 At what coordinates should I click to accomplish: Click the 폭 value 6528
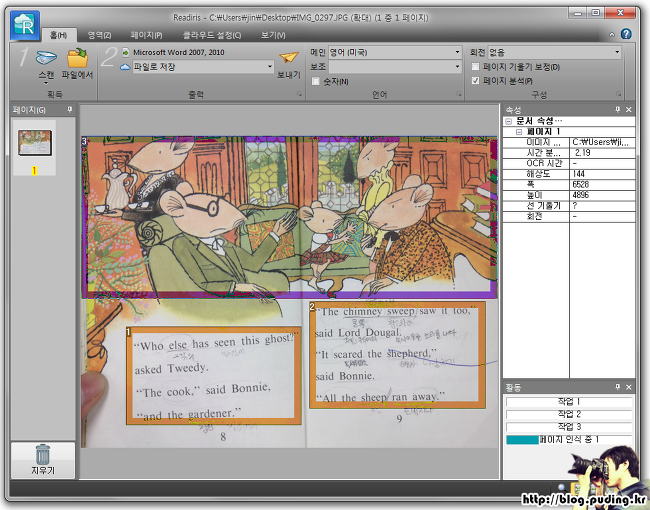580,185
